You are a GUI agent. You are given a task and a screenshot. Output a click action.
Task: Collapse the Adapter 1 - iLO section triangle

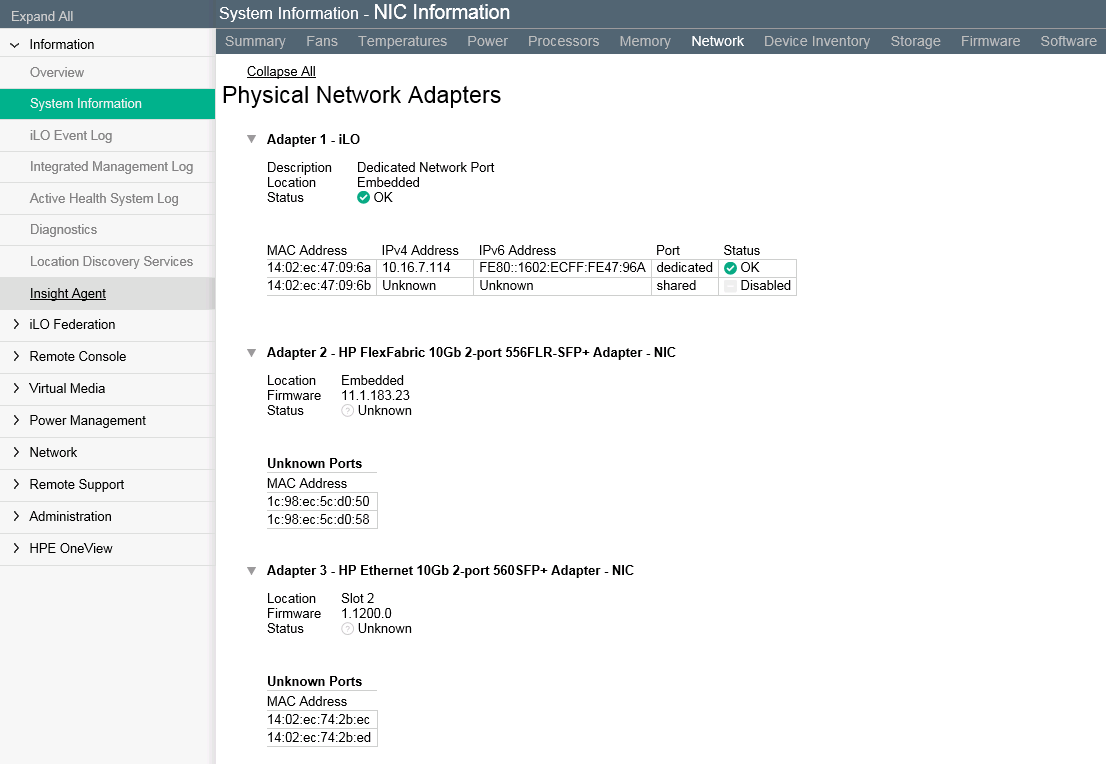tap(251, 139)
